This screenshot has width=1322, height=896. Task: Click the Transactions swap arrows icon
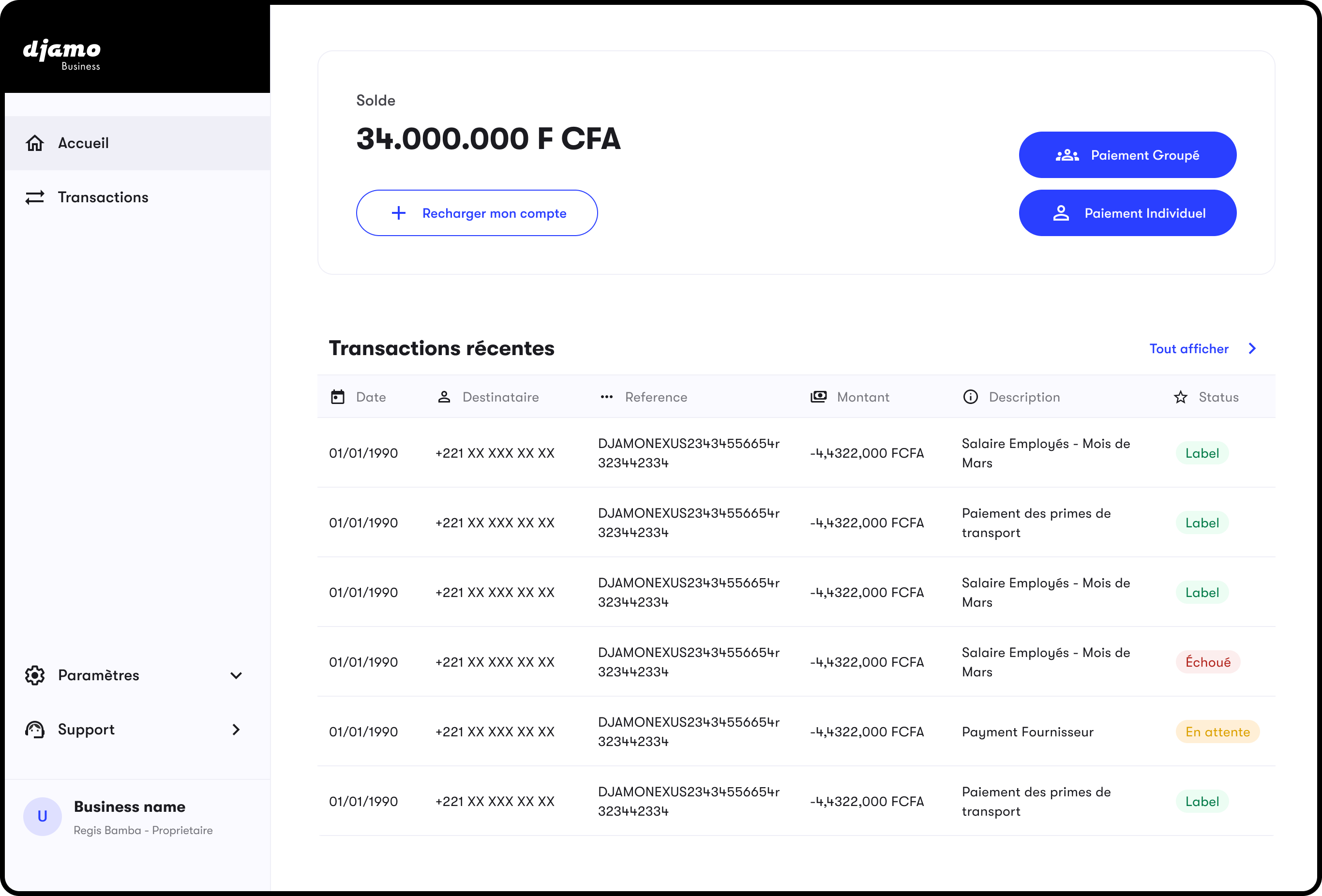tap(35, 197)
